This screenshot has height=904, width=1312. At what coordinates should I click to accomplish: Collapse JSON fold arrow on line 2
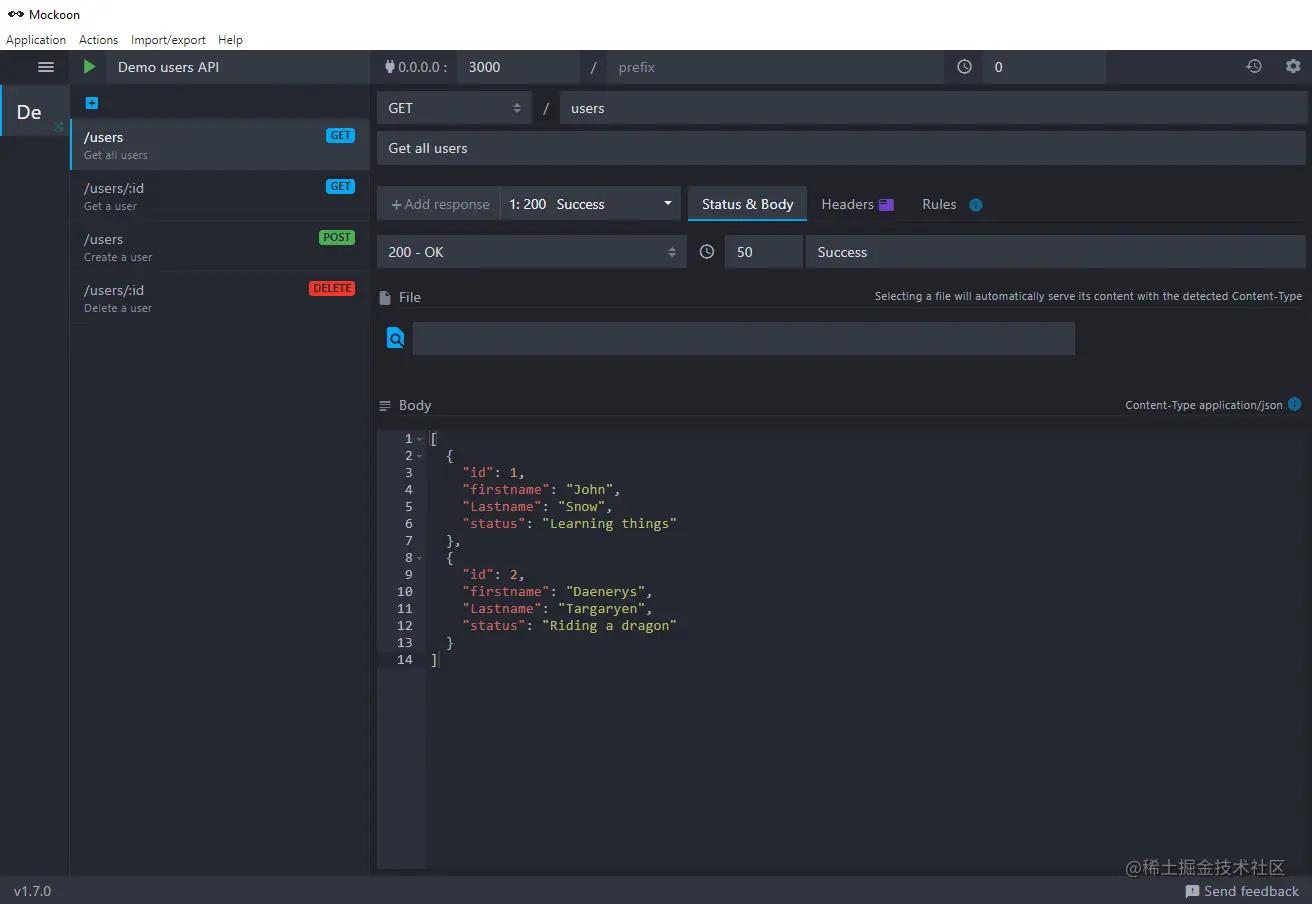(420, 456)
